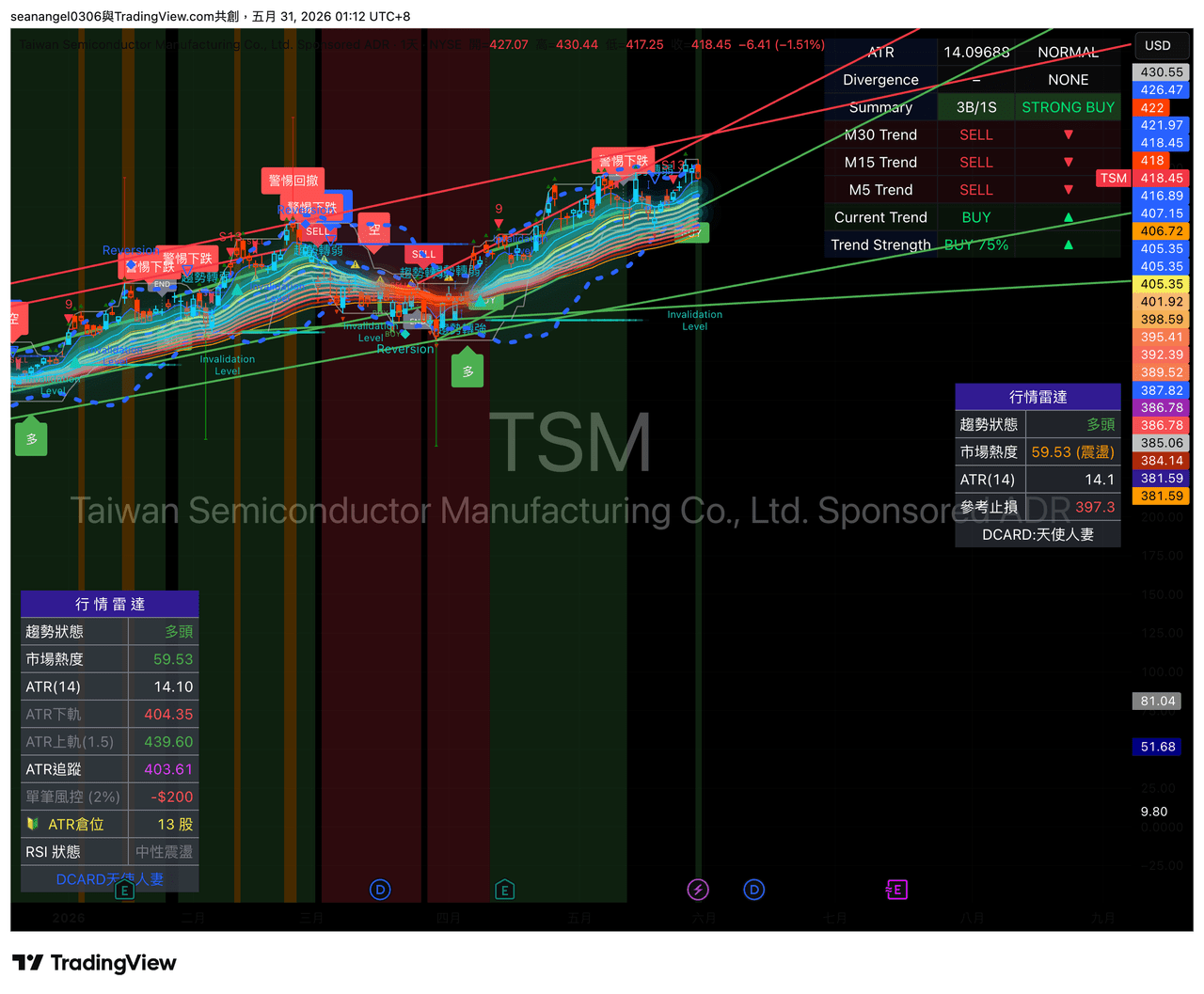Click the STRONG BUY summary cell

(x=1068, y=107)
